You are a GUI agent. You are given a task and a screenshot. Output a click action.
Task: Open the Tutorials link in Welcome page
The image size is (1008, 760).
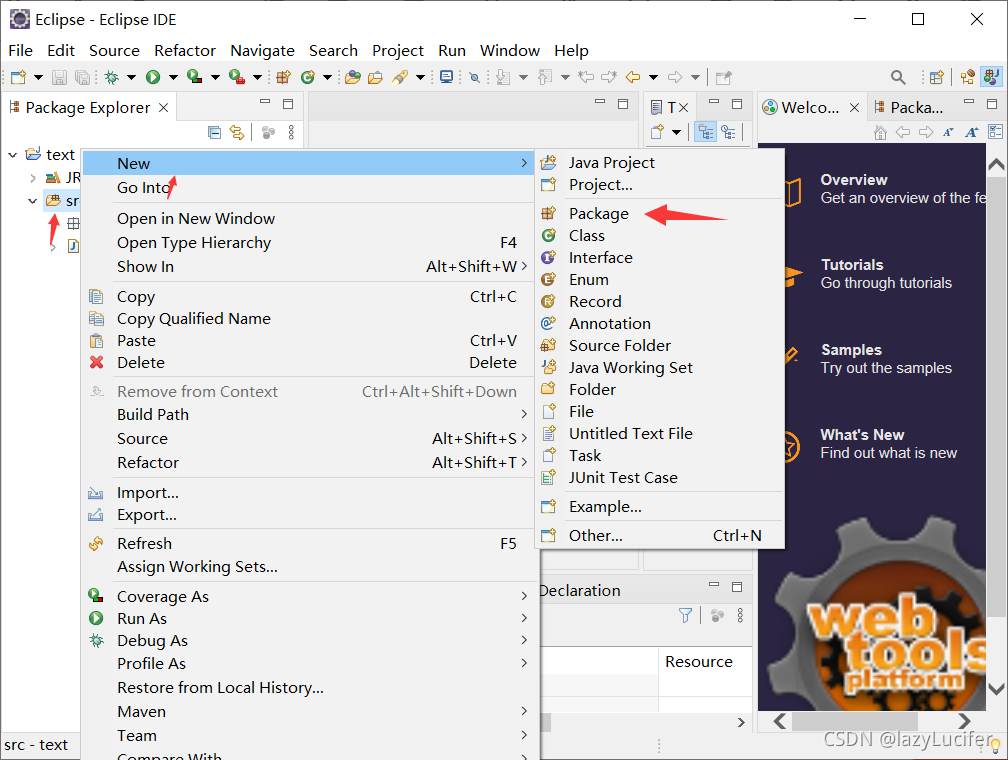852,265
